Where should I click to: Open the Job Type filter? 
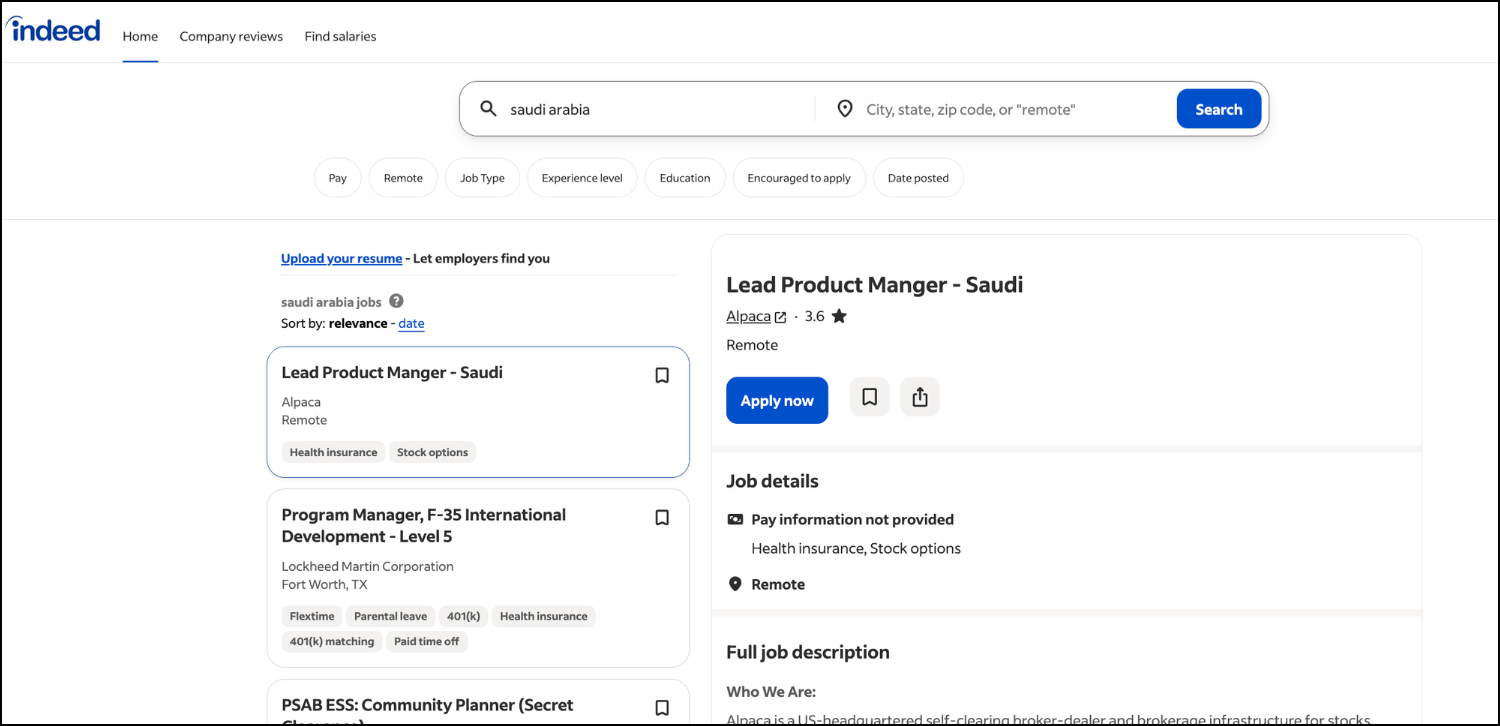tap(482, 178)
